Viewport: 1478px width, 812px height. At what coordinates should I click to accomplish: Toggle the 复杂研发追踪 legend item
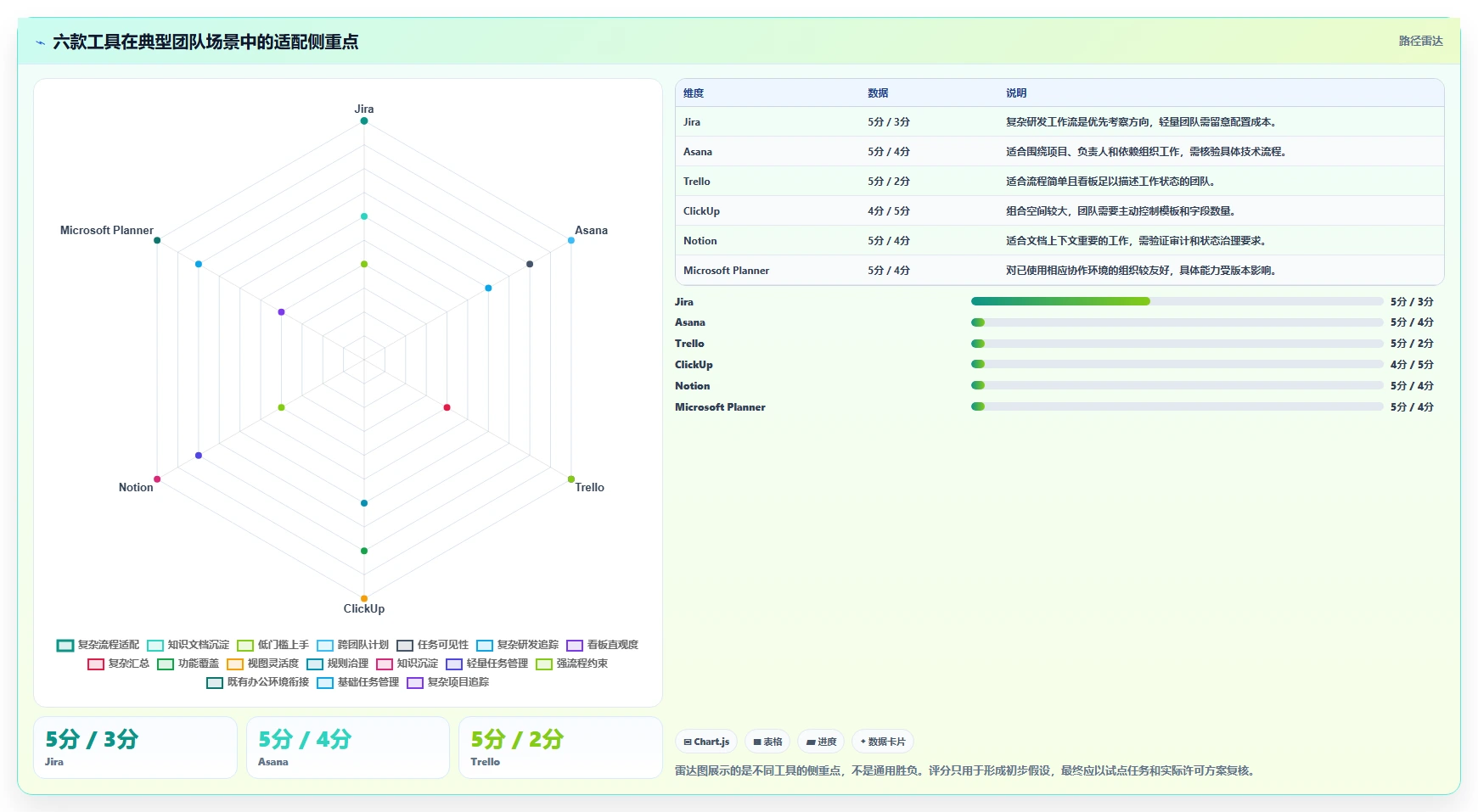click(x=517, y=645)
